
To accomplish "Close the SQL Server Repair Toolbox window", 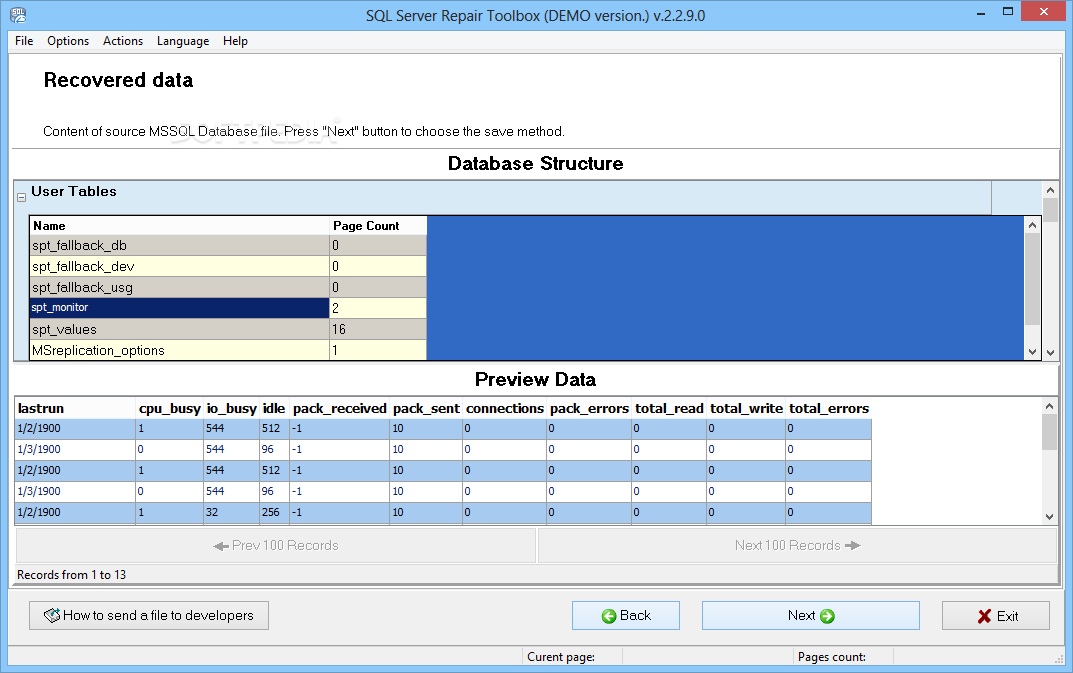I will pyautogui.click(x=1044, y=11).
